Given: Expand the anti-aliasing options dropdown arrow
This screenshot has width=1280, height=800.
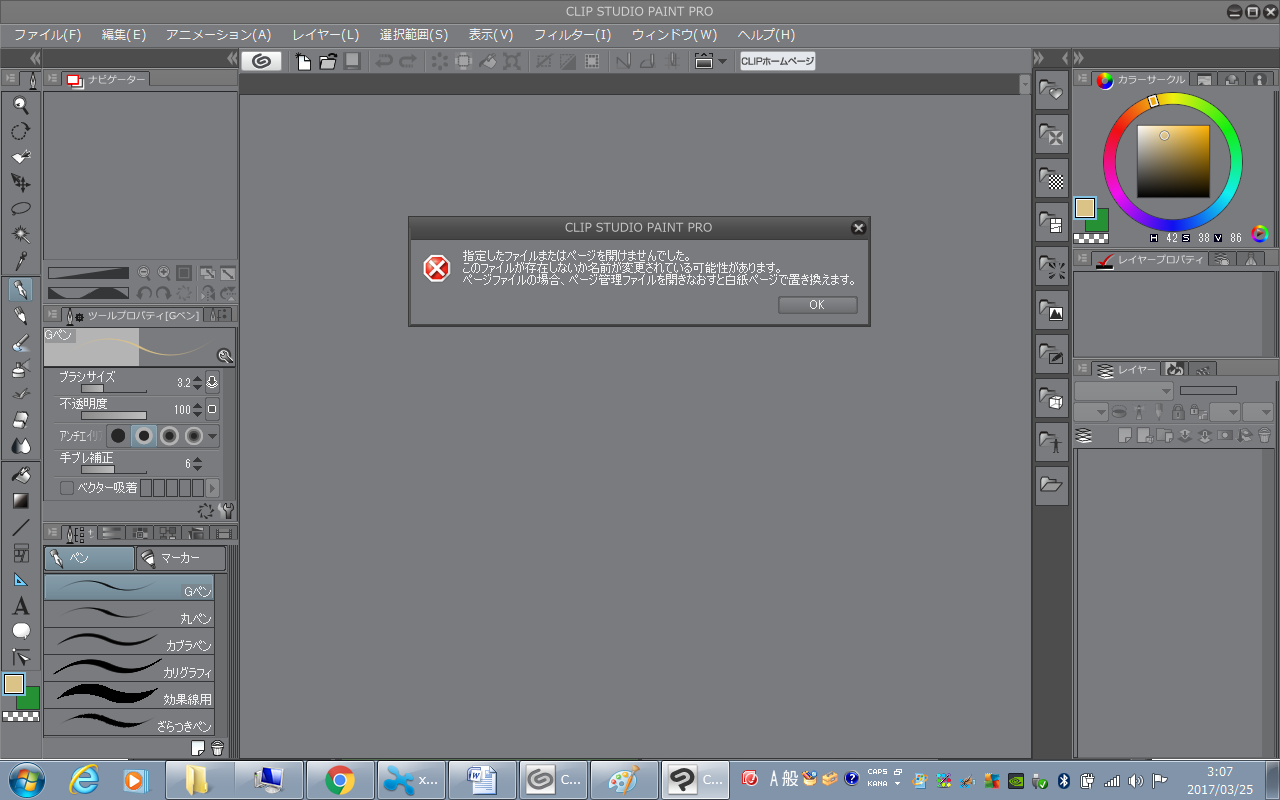Looking at the screenshot, I should click(212, 436).
